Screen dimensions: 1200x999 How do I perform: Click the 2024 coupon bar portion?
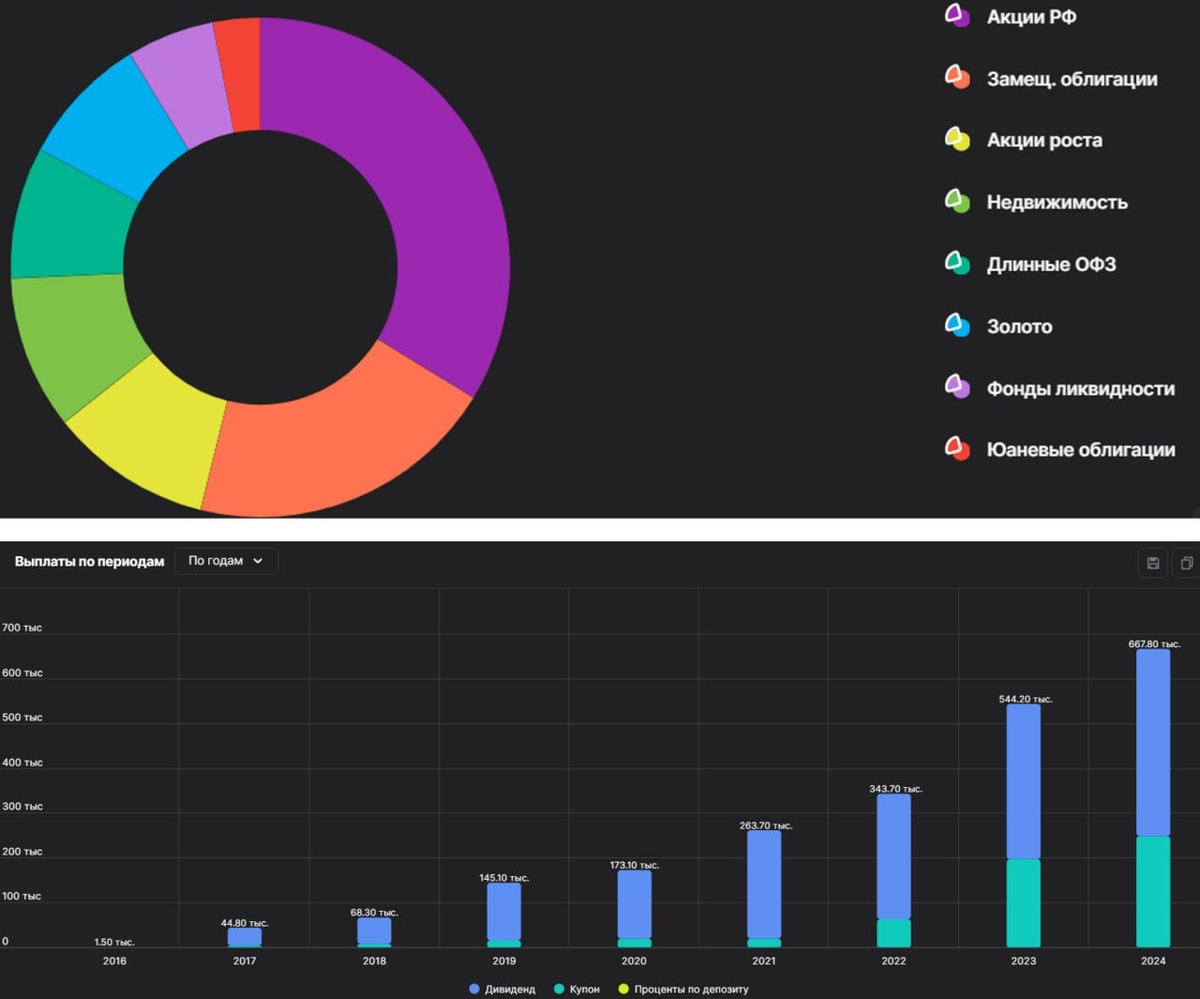(1153, 892)
